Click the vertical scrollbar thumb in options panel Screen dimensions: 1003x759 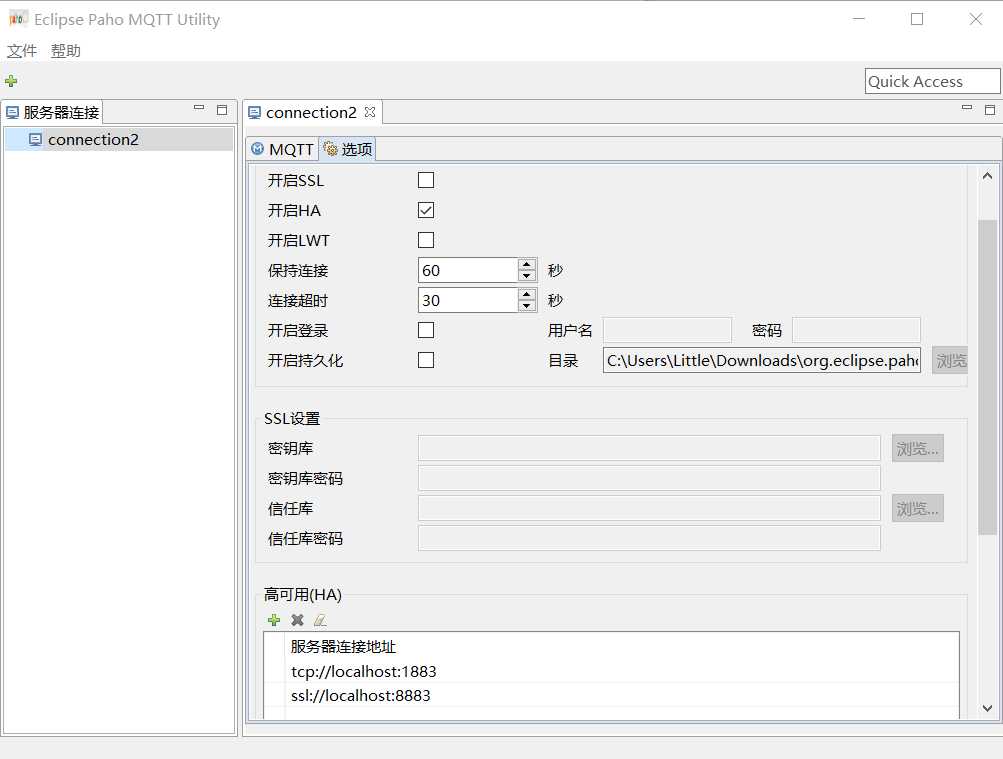click(x=987, y=377)
